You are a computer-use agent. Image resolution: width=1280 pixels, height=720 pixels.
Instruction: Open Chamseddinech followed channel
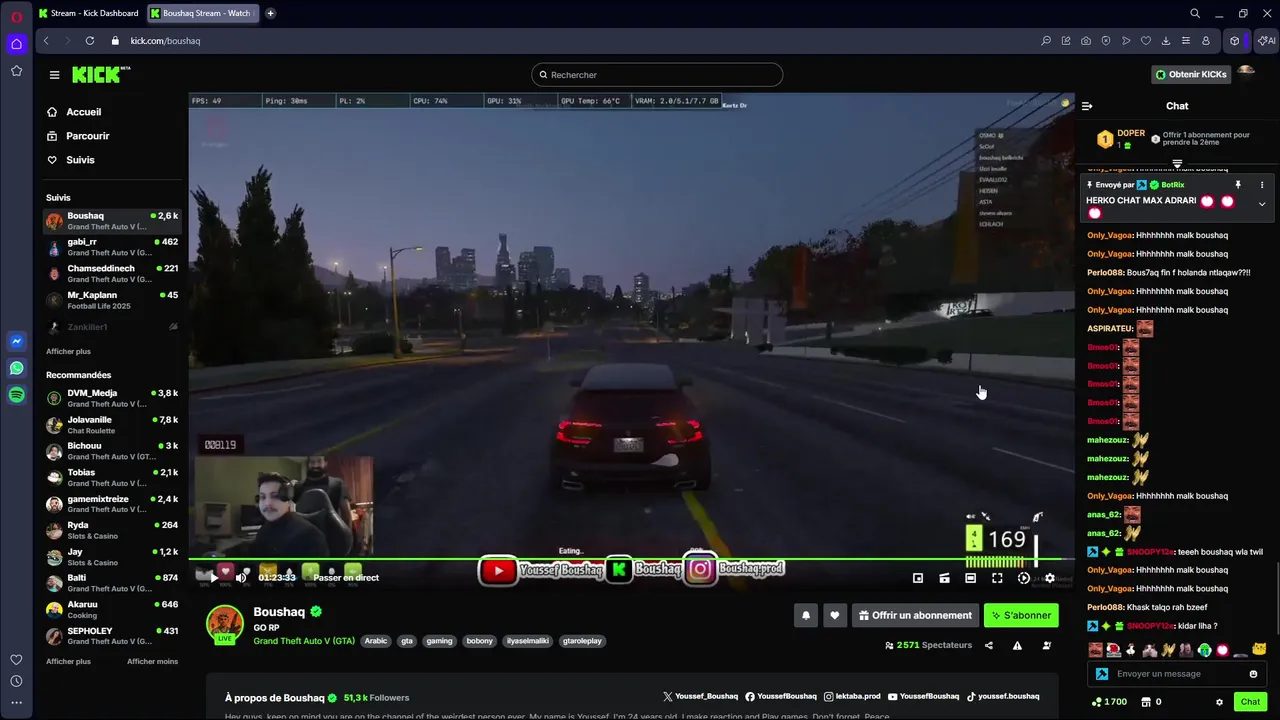112,273
